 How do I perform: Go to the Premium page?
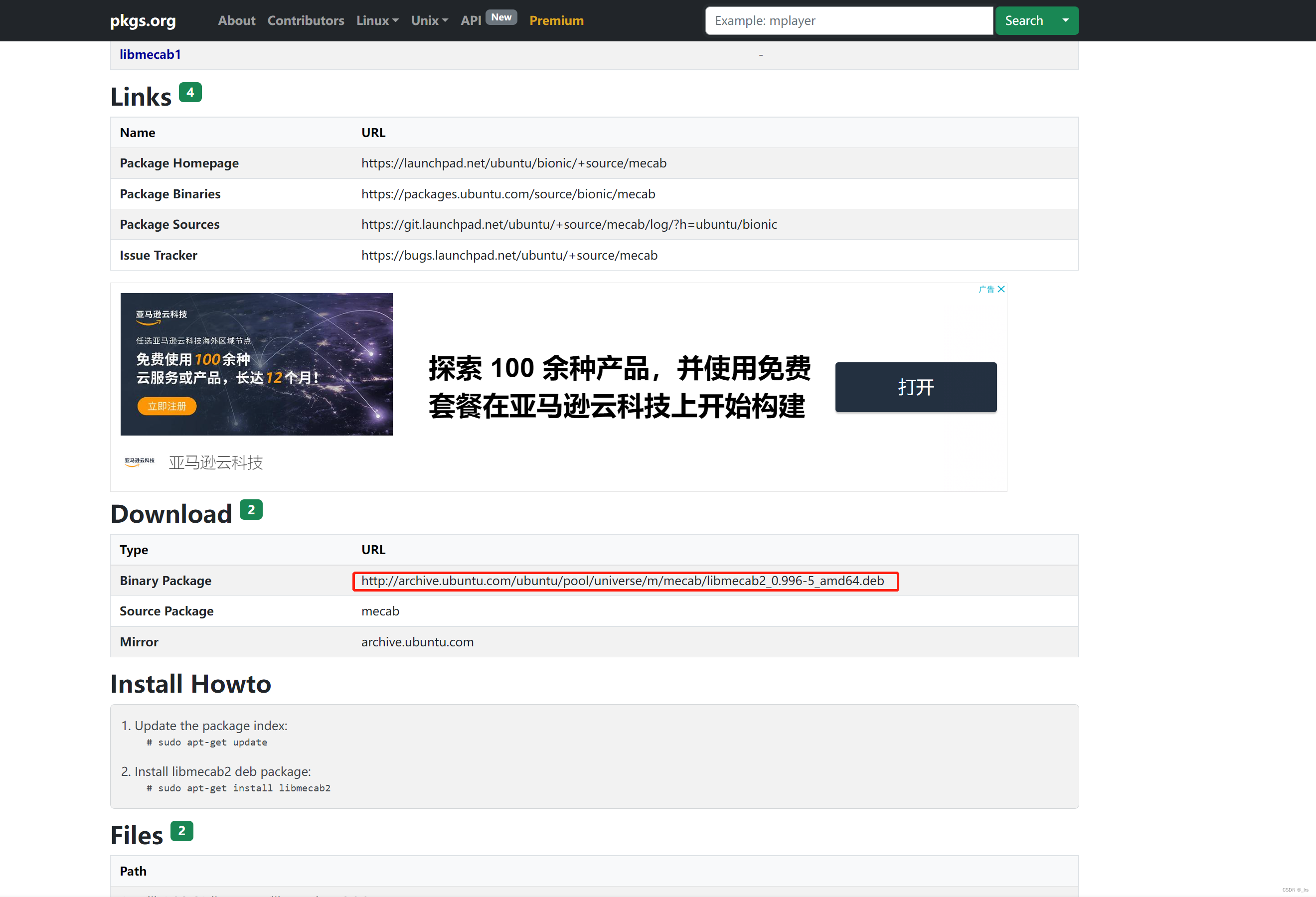[x=556, y=20]
